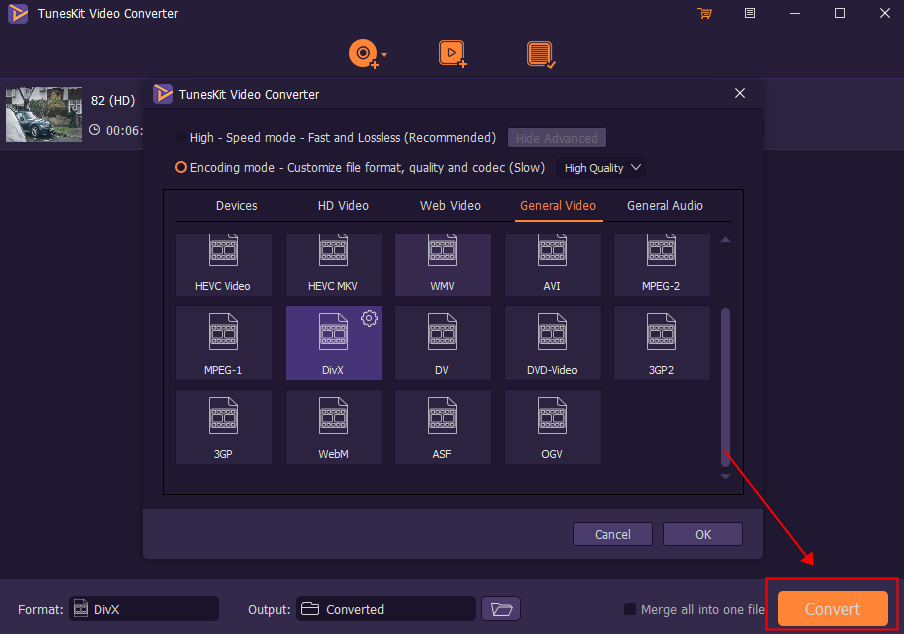904x634 pixels.
Task: Open the main menu icon in title bar
Action: pyautogui.click(x=749, y=13)
